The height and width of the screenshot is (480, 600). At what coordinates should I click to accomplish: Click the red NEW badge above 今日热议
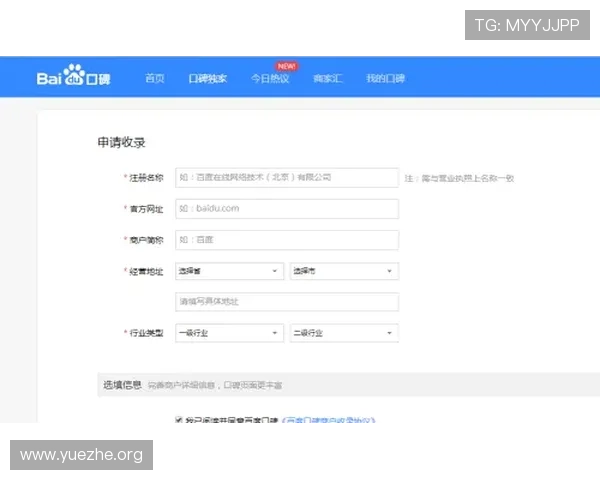(287, 66)
